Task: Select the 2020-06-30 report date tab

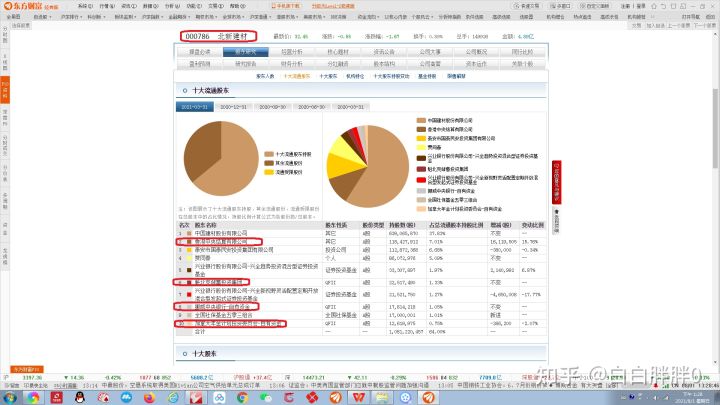Action: tap(311, 107)
